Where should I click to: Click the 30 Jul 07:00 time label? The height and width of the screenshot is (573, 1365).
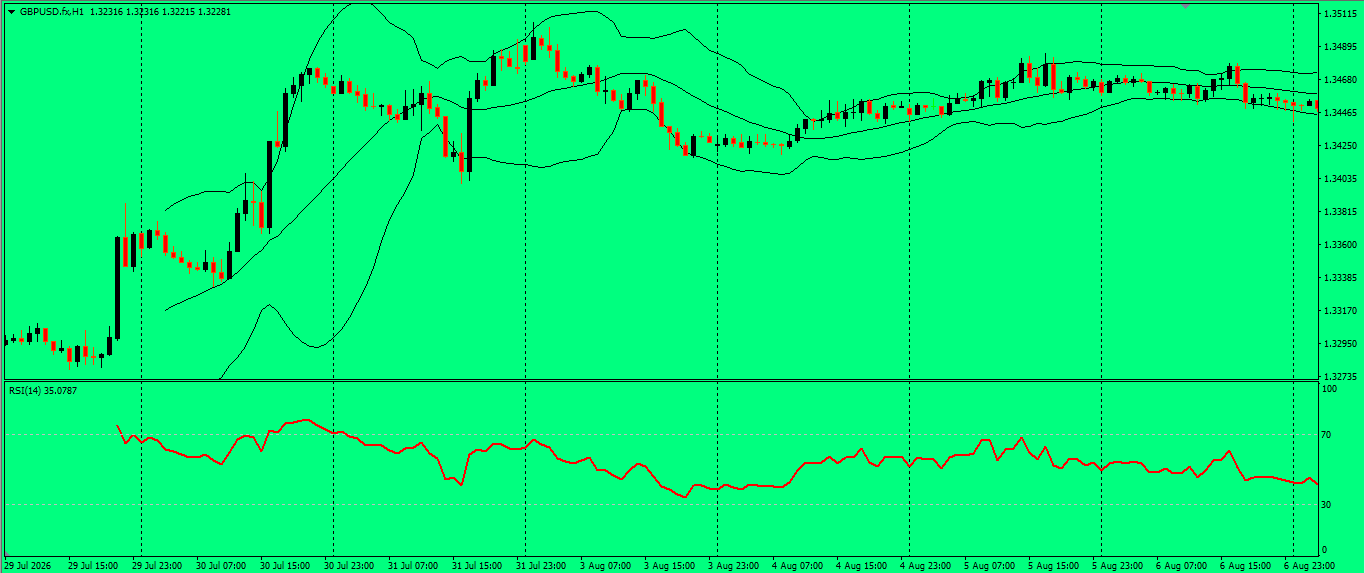(222, 566)
